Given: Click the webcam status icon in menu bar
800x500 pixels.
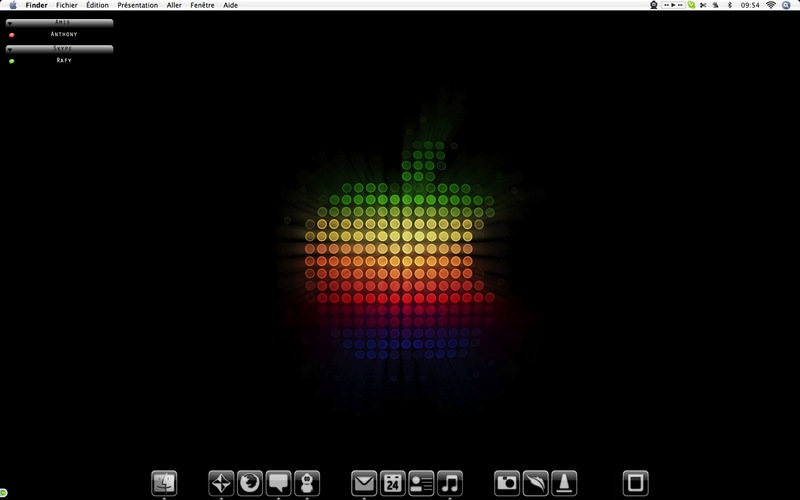Looking at the screenshot, I should click(654, 5).
